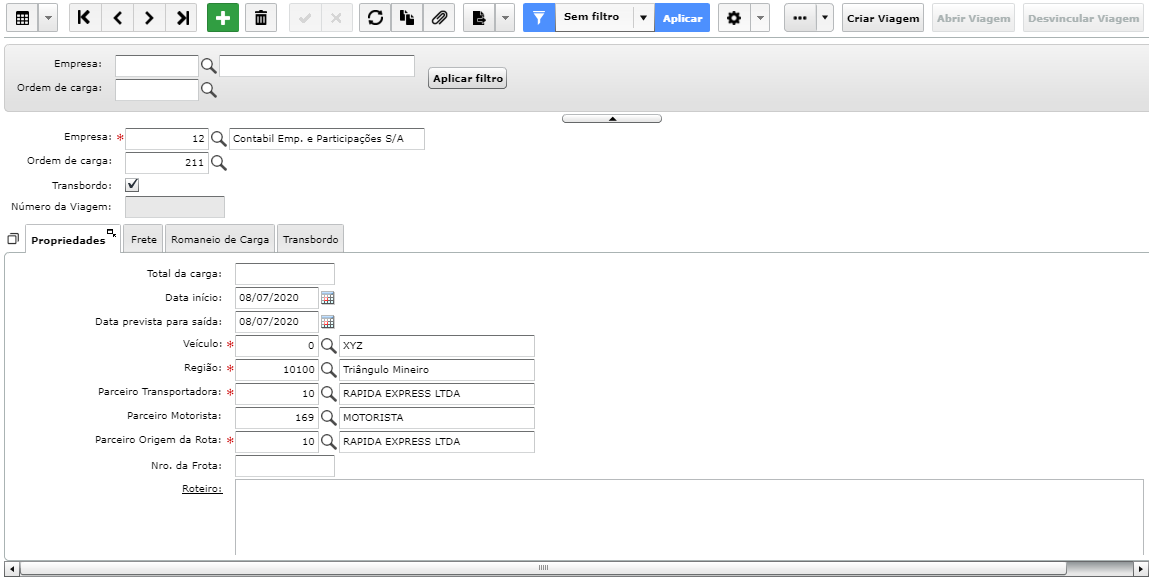Click the horizontal scrollbar at the bottom
The image size is (1153, 581).
pyautogui.click(x=543, y=568)
